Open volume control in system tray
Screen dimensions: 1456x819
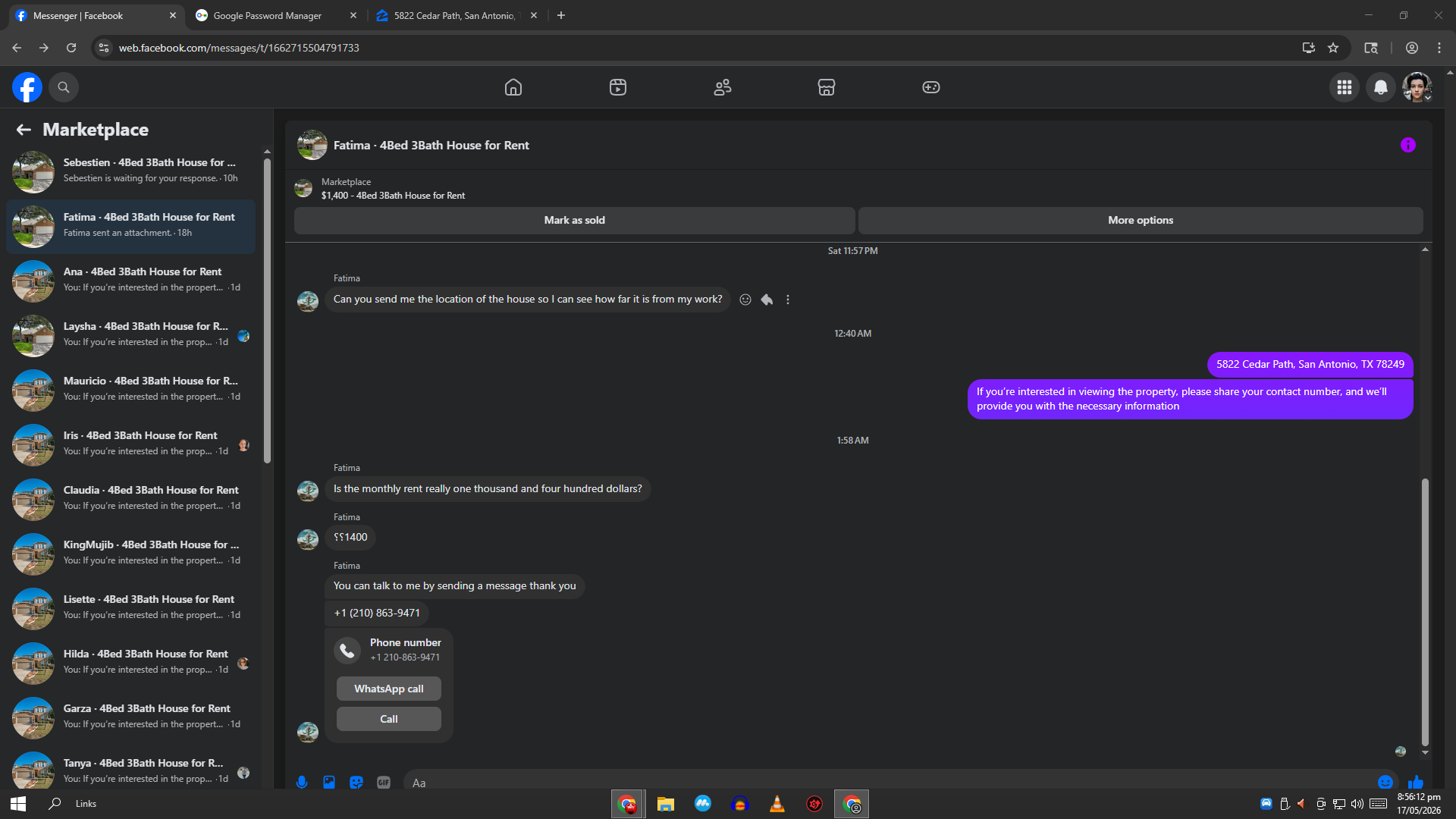[x=1357, y=804]
